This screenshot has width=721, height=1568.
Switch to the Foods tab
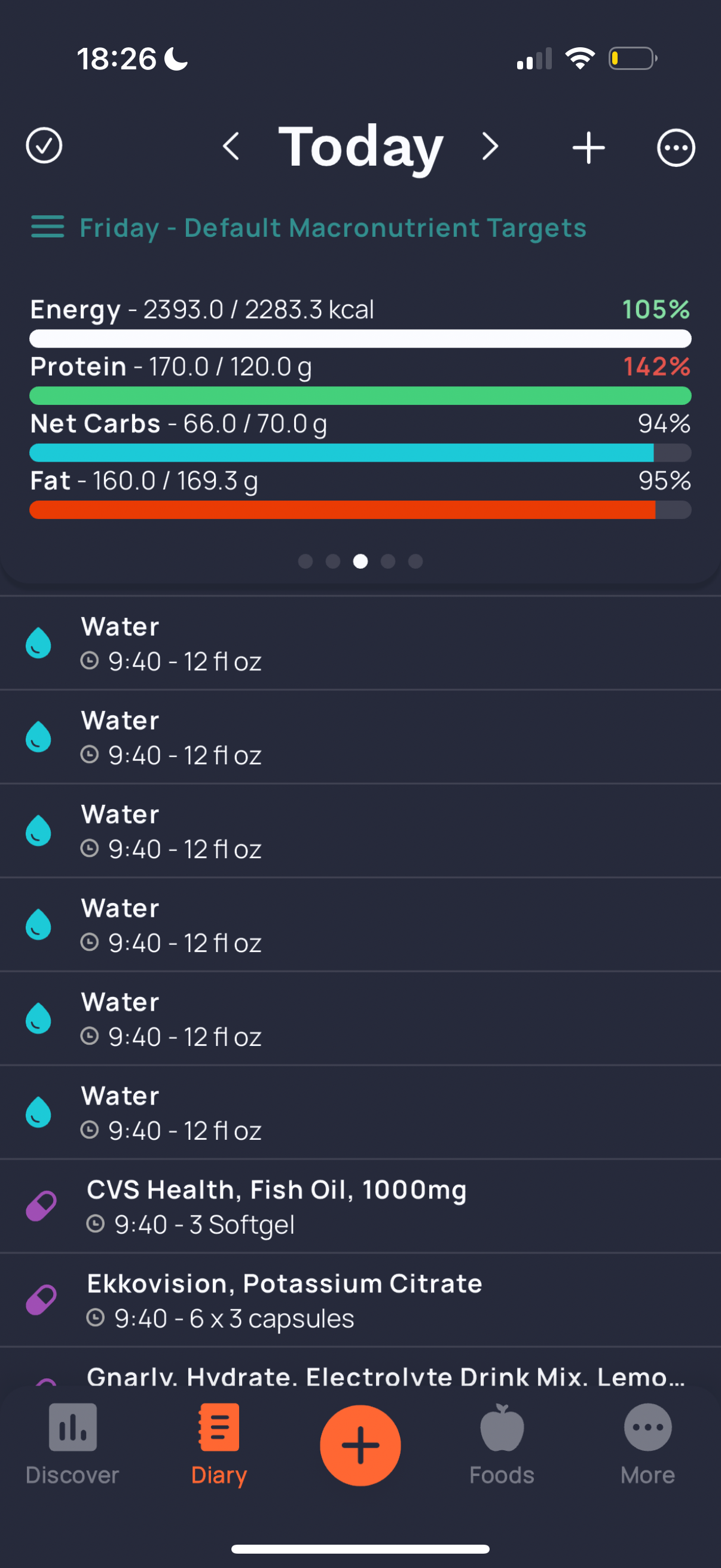point(502,1444)
